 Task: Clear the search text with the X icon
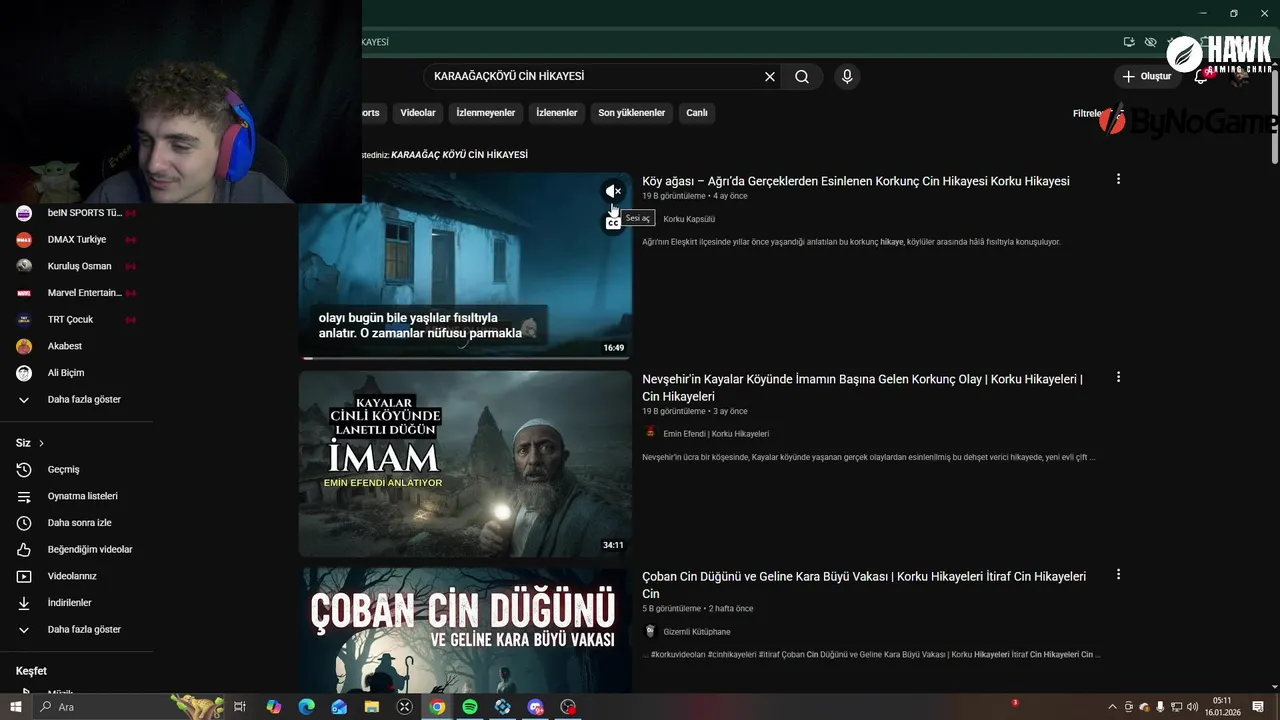point(770,77)
